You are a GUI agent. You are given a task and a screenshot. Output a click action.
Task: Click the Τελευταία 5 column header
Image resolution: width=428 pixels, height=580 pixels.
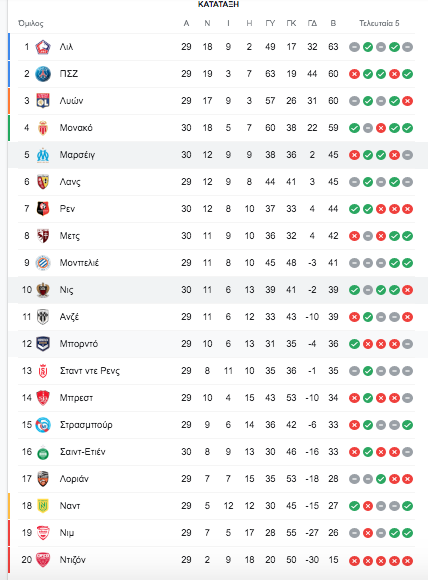(379, 23)
